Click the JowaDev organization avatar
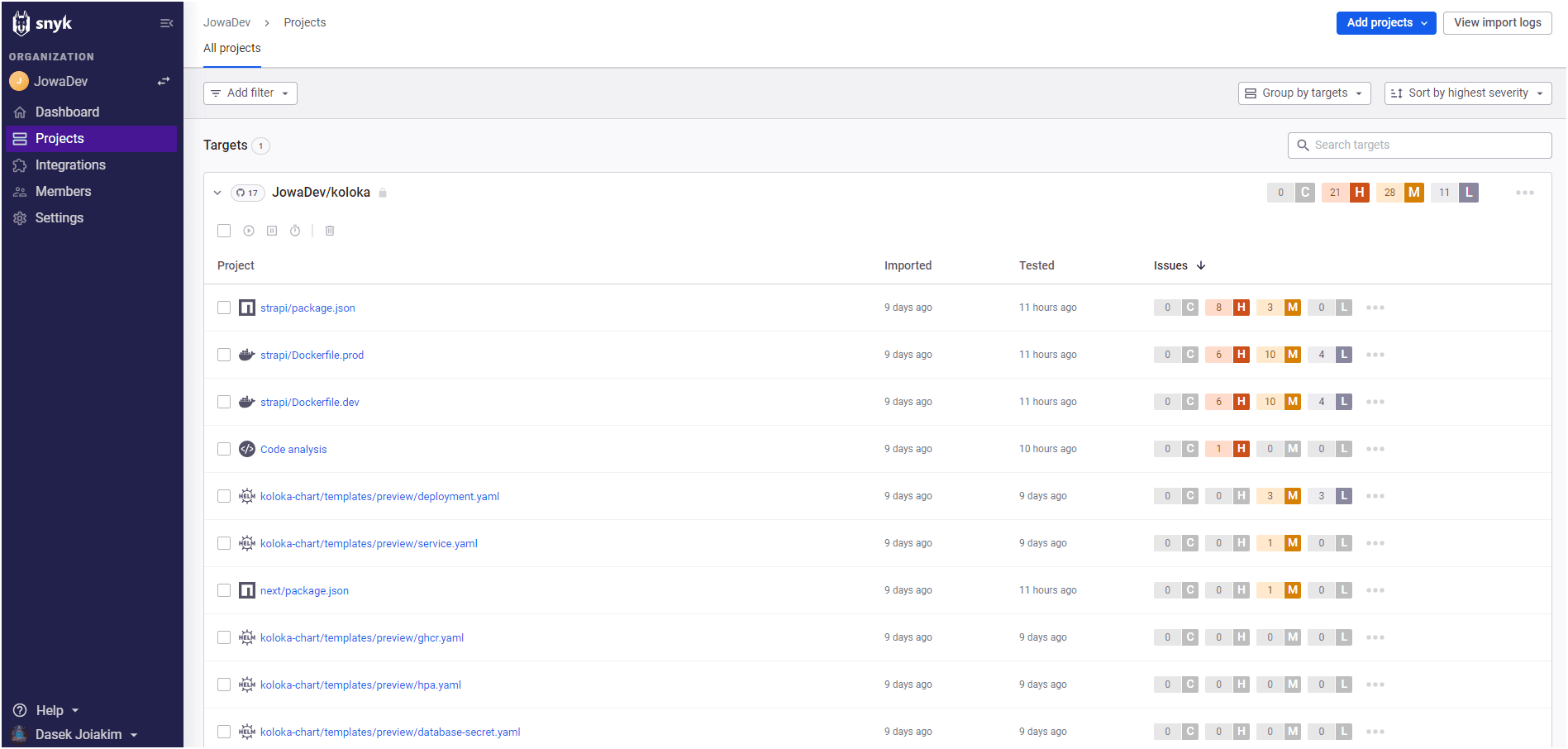 19,81
